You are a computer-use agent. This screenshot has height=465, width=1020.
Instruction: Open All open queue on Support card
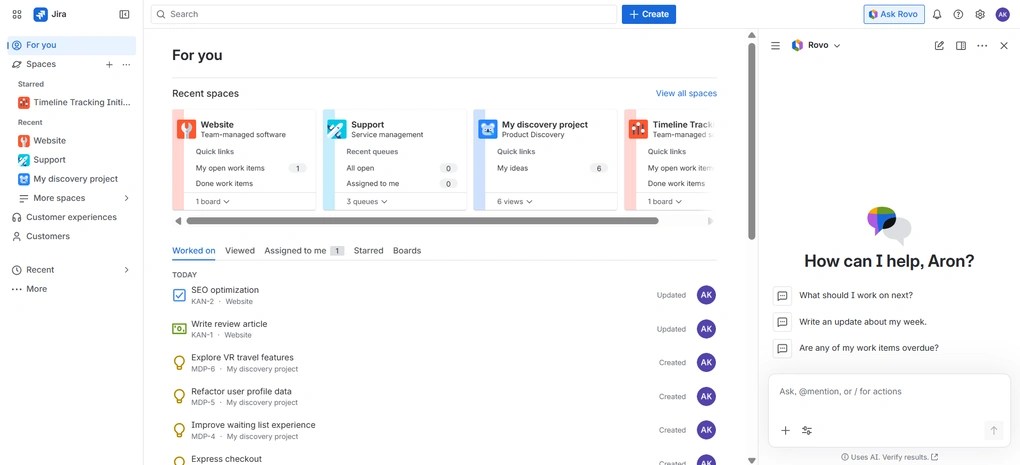401,168
